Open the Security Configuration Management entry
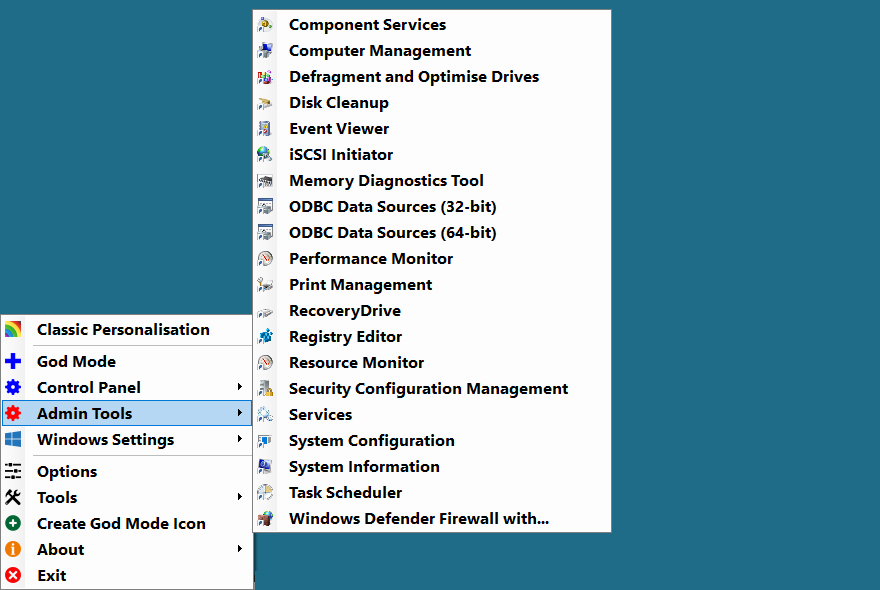This screenshot has width=880, height=590. [432, 388]
